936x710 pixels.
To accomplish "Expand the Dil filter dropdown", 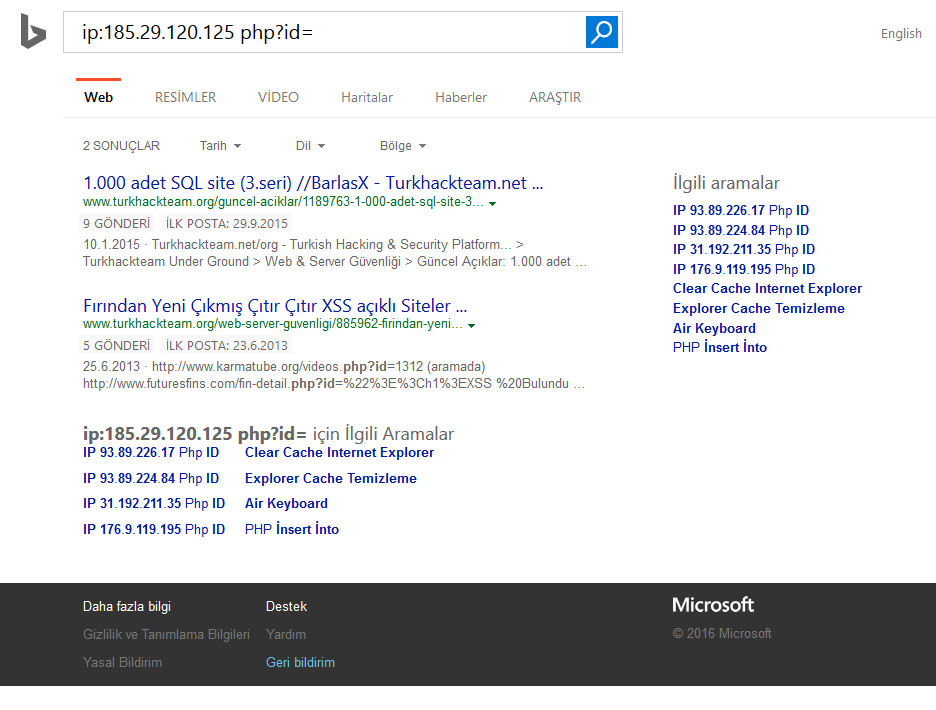I will coord(310,146).
